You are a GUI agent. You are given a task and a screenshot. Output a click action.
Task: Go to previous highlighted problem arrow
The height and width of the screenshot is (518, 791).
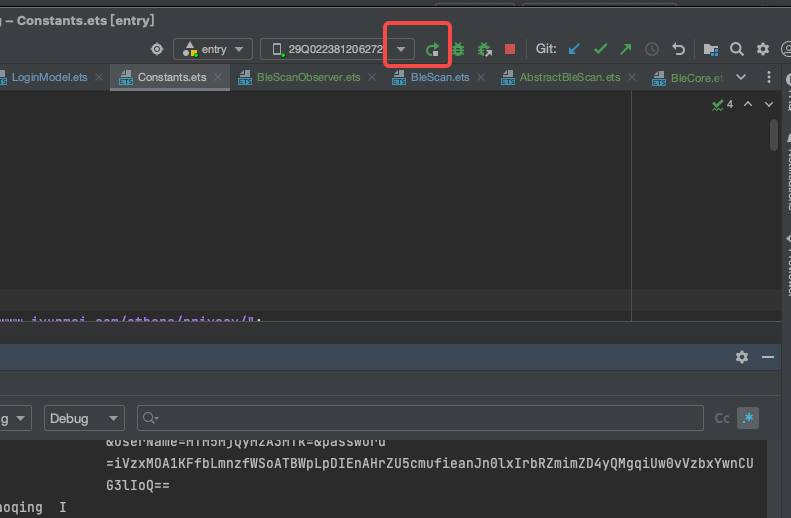[748, 104]
